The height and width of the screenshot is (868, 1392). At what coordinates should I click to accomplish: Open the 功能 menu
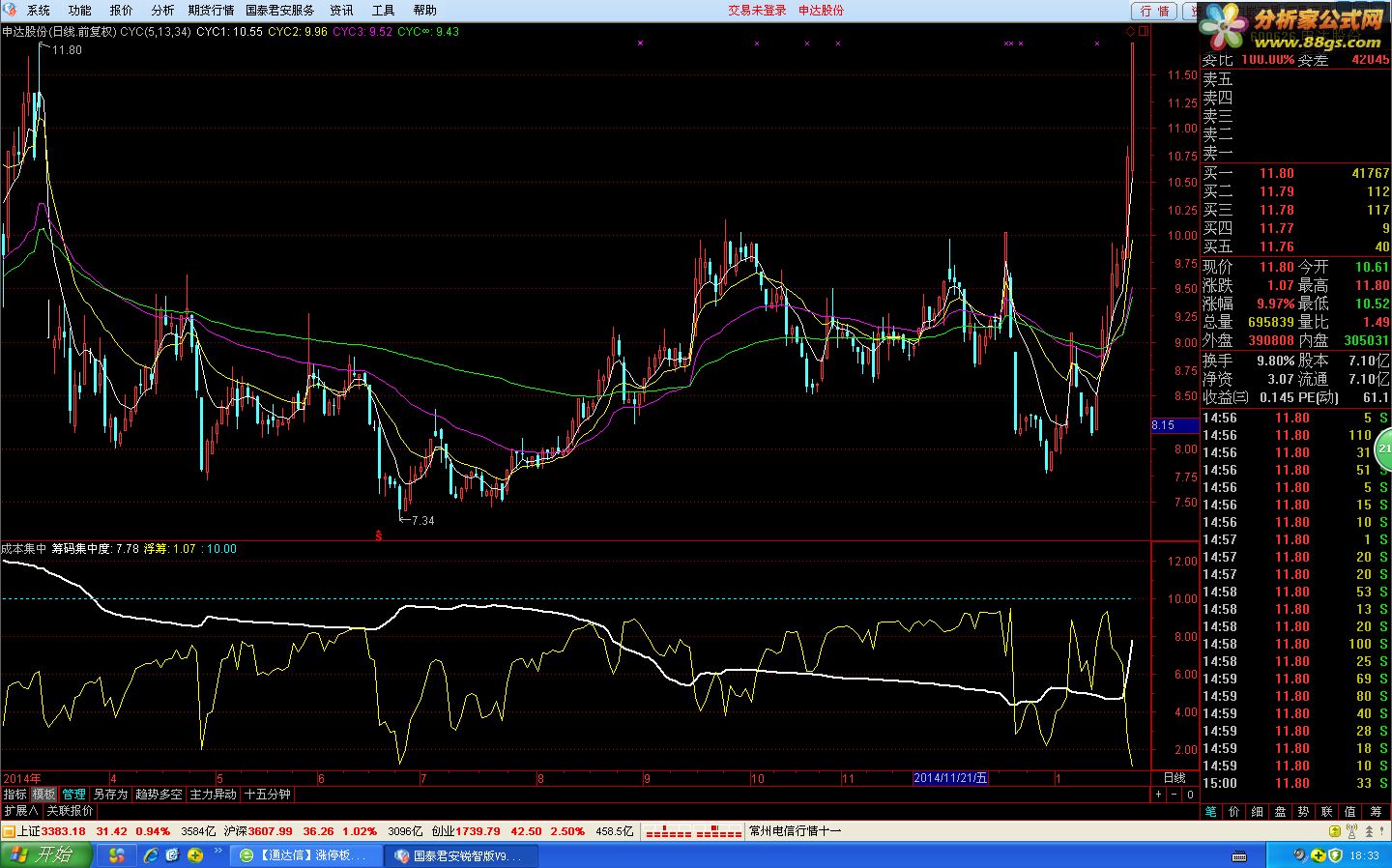(79, 11)
